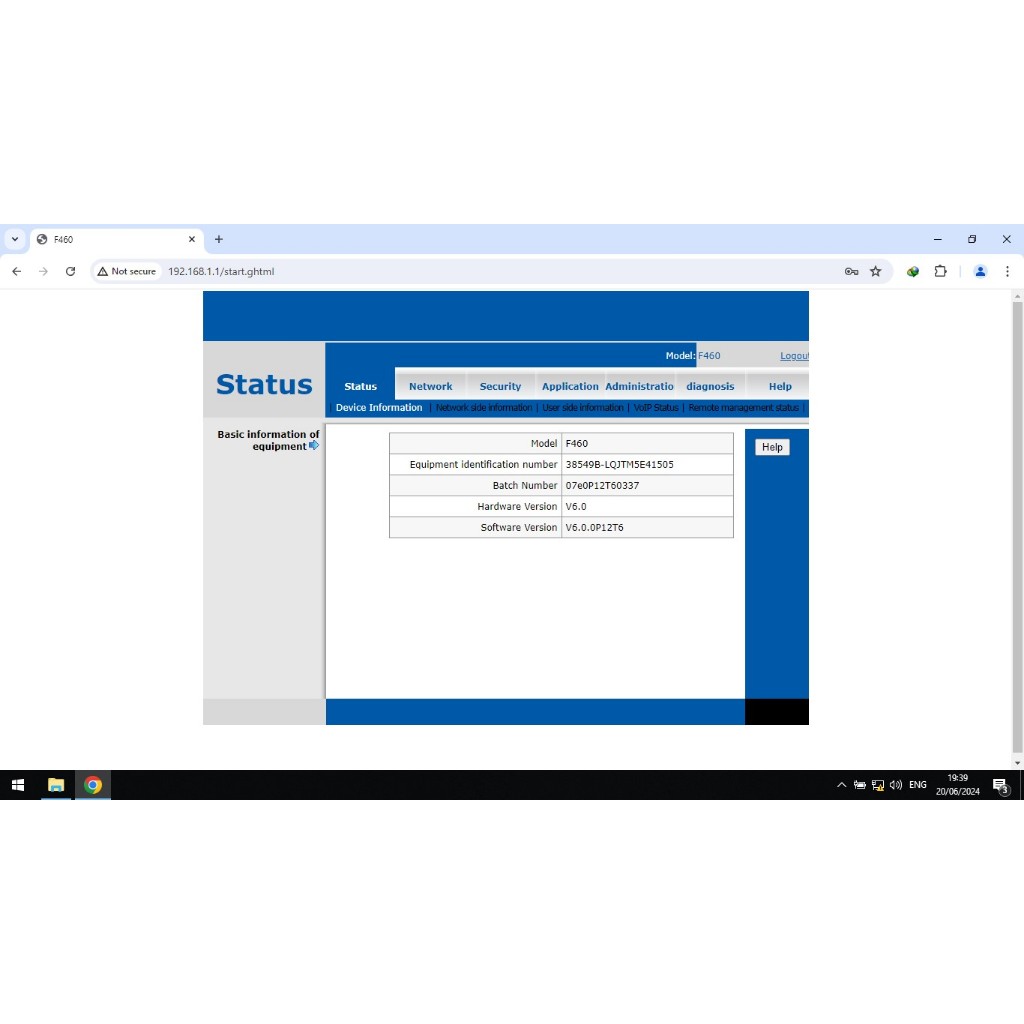Image resolution: width=1024 pixels, height=1024 pixels.
Task: Select Network side information submenu
Action: coord(484,408)
